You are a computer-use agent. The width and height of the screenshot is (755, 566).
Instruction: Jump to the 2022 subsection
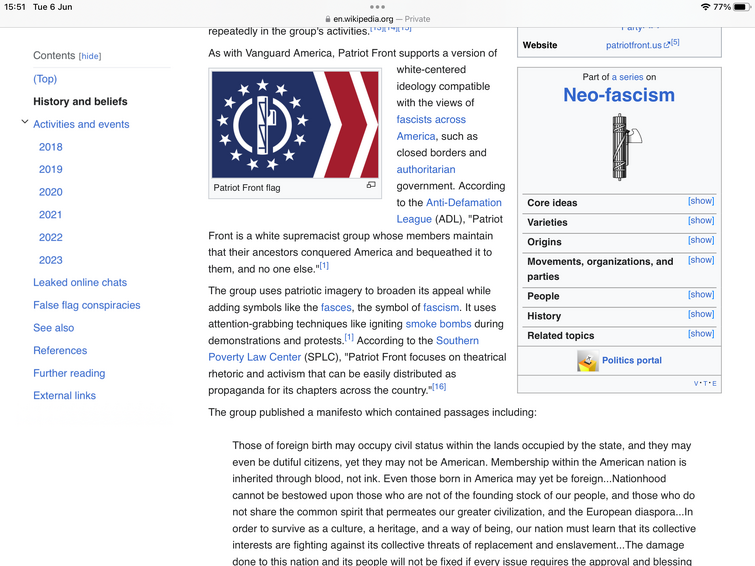(51, 237)
